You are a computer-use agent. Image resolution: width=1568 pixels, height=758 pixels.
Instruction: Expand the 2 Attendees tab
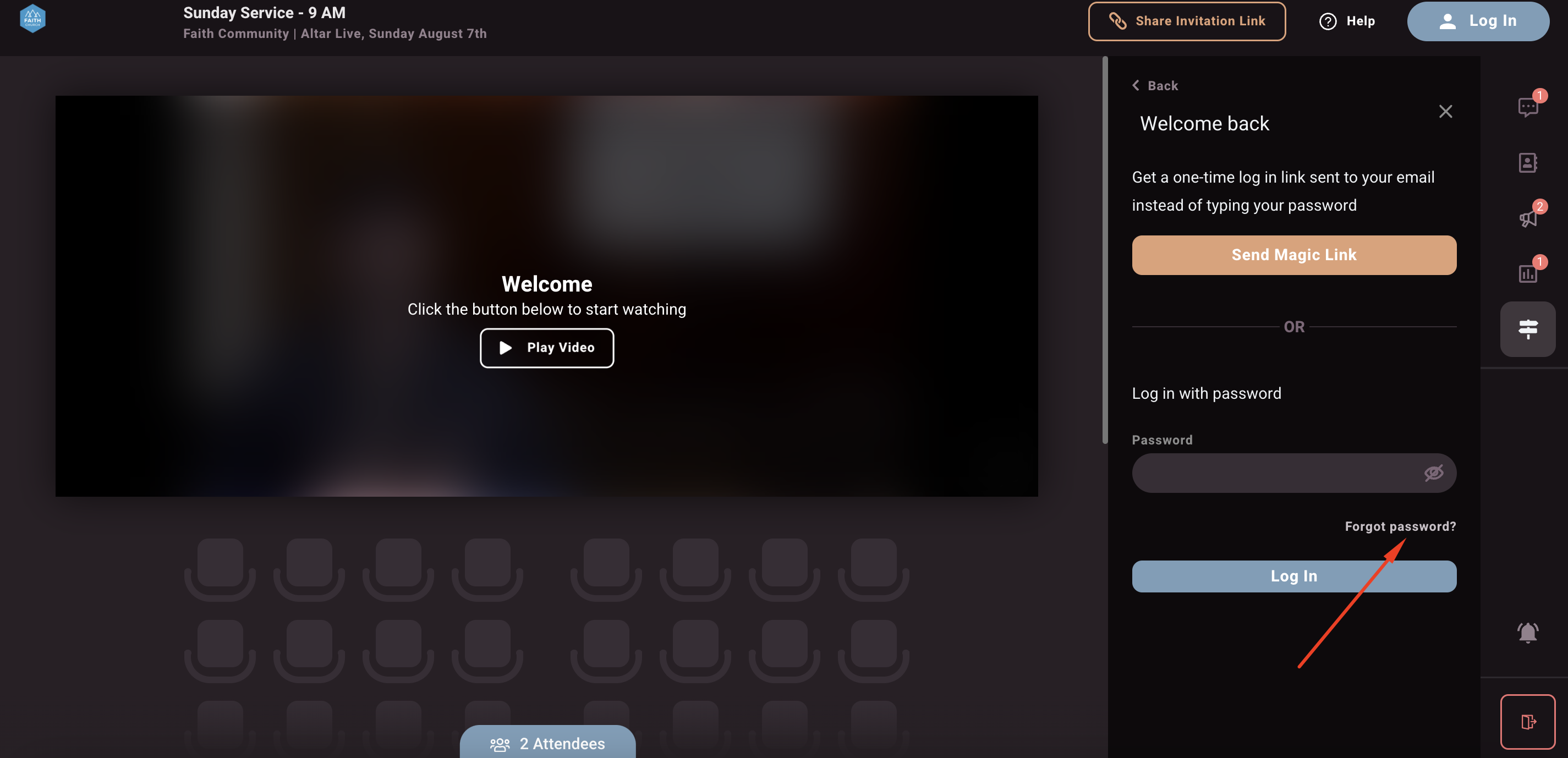point(547,743)
